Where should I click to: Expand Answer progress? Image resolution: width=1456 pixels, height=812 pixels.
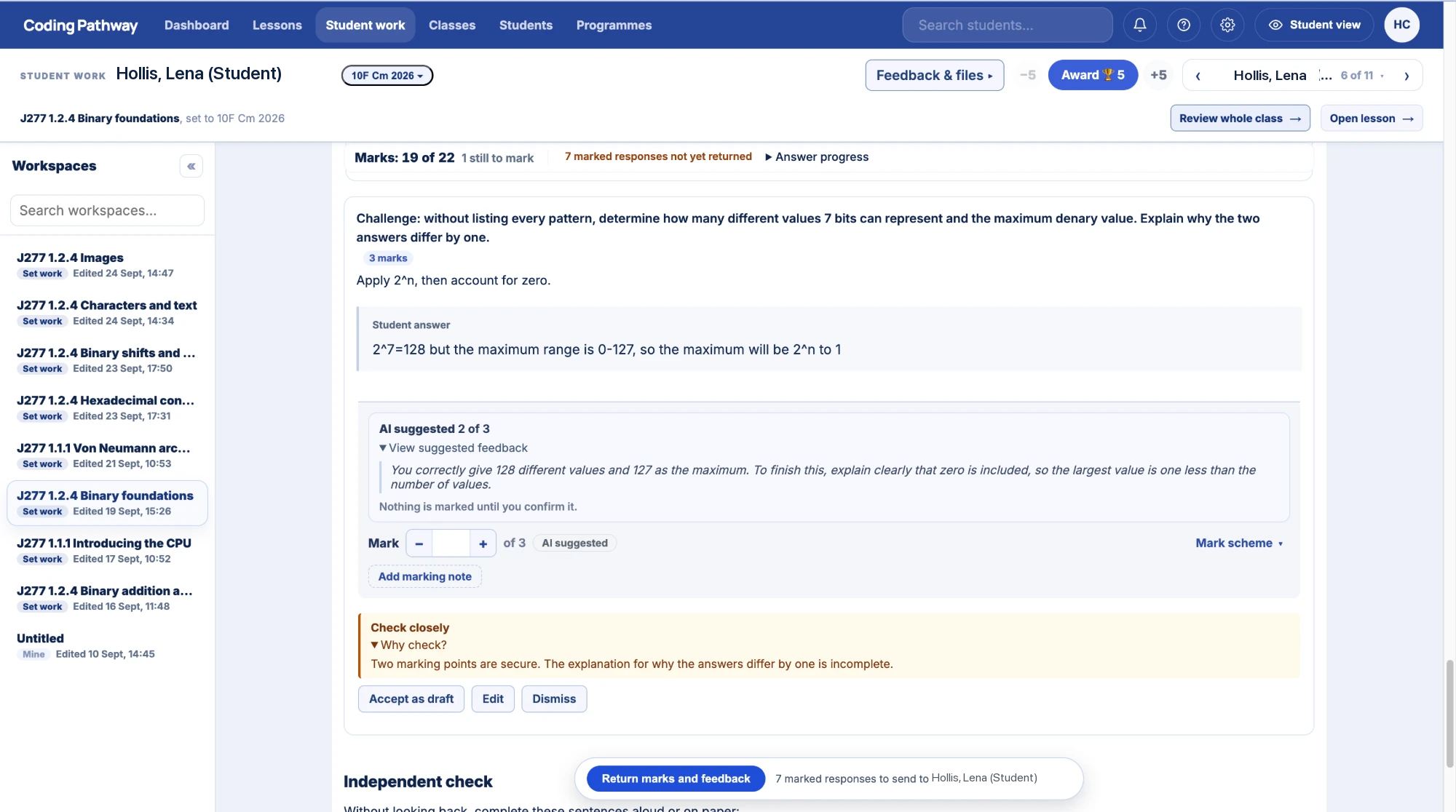[x=817, y=156]
